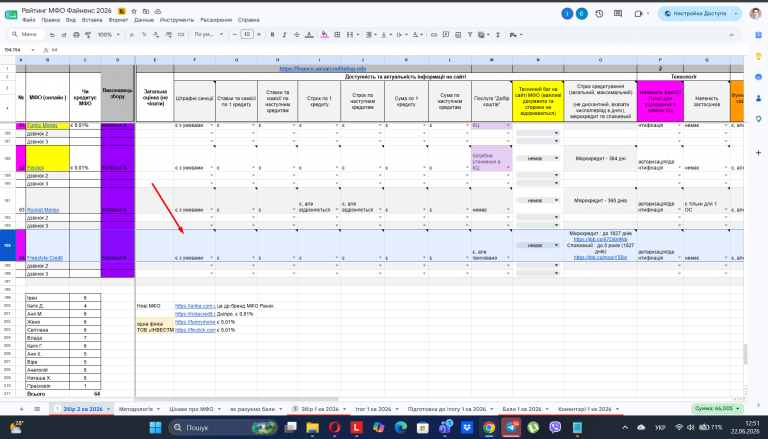Viewport: 768px width, 439px height.
Task: Check the cloud save status
Action: (x=158, y=11)
